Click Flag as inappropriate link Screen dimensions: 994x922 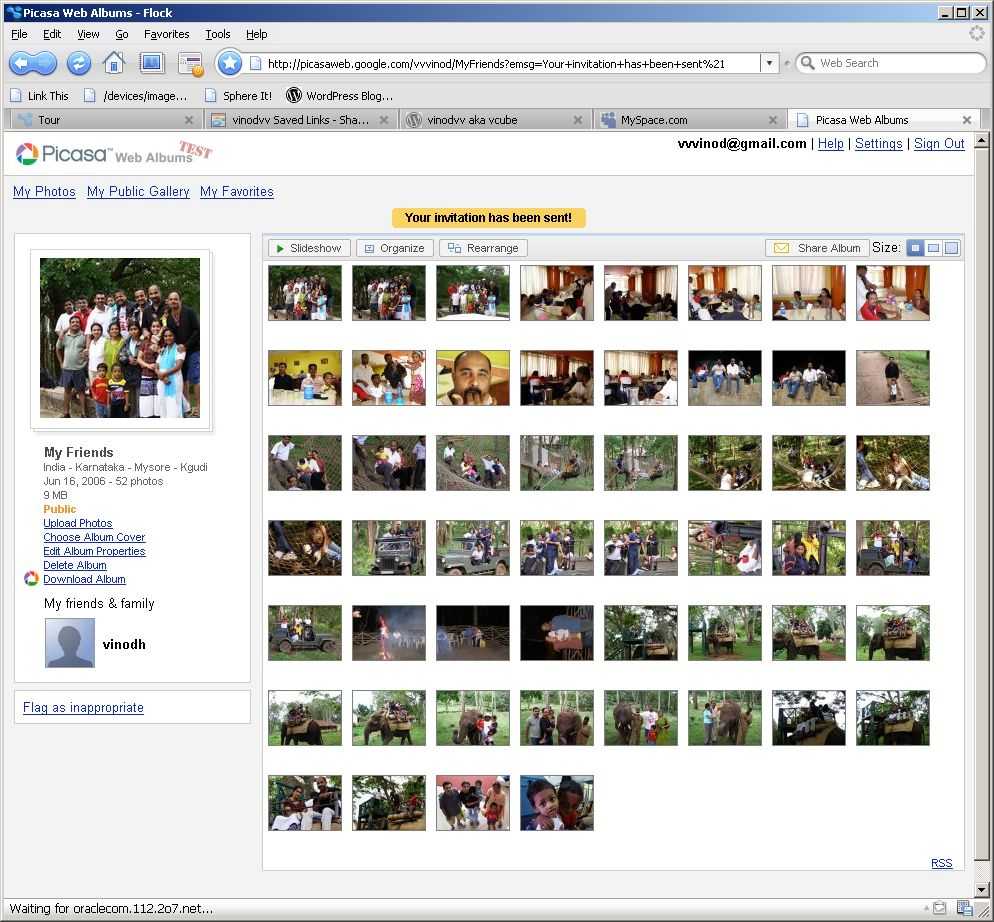click(x=83, y=708)
